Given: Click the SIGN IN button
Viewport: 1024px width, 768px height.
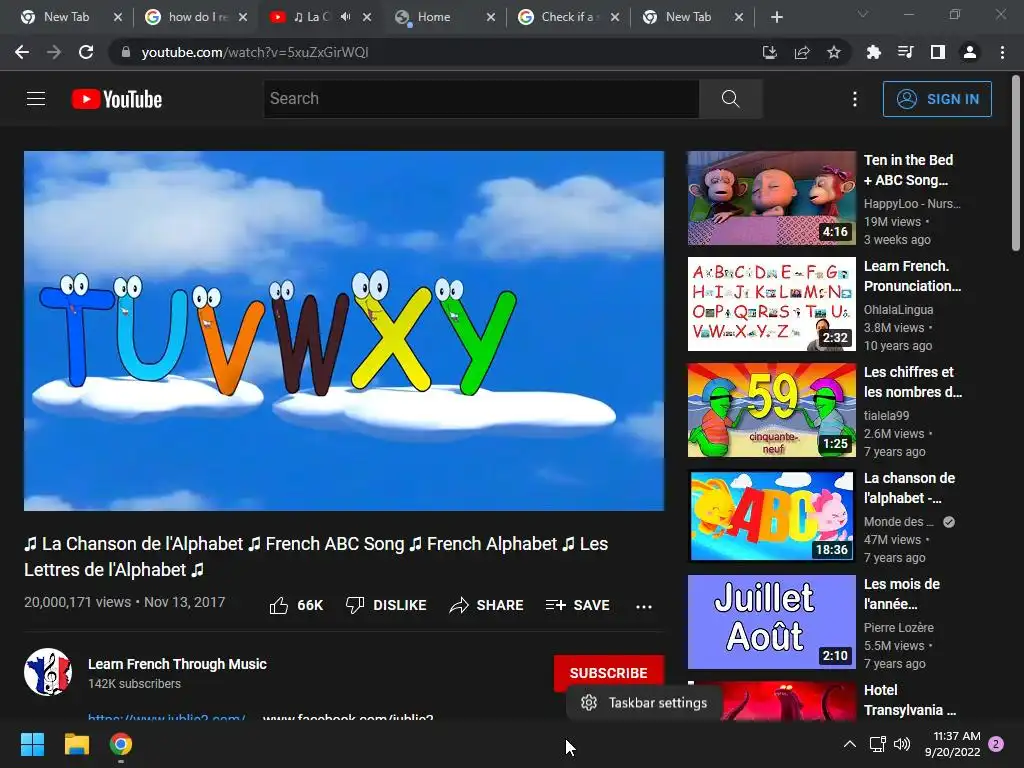Looking at the screenshot, I should (937, 99).
